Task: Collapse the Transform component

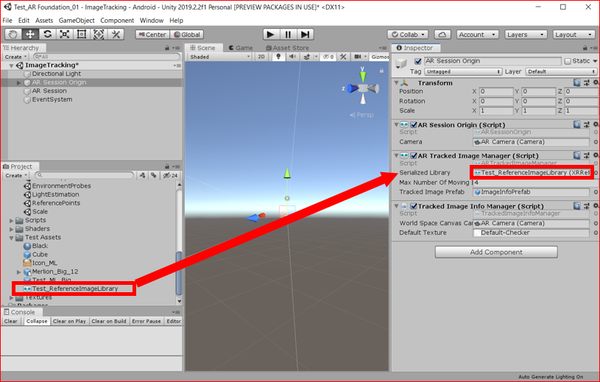Action: pyautogui.click(x=396, y=83)
